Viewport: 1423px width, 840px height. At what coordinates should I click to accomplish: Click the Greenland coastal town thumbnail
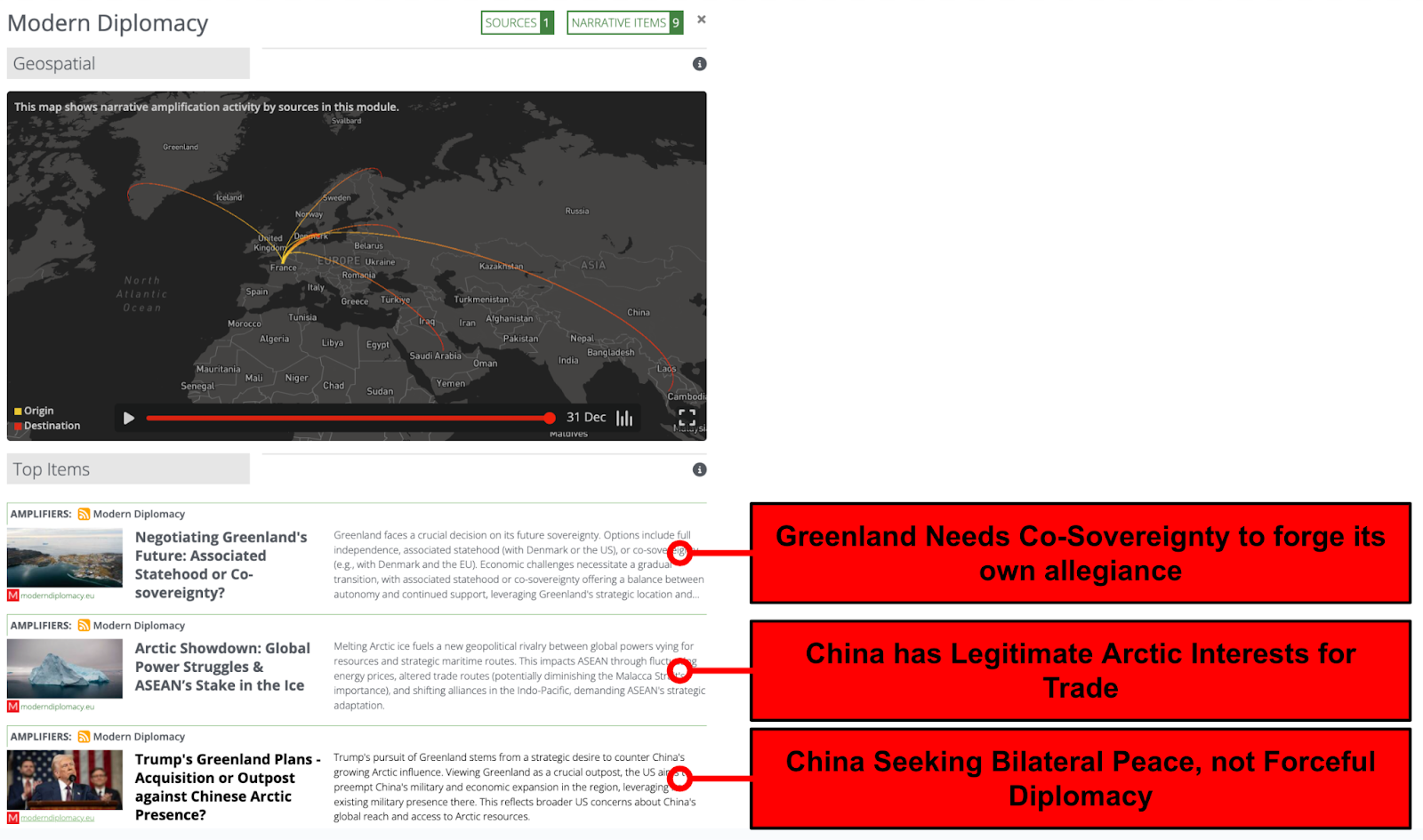click(65, 558)
